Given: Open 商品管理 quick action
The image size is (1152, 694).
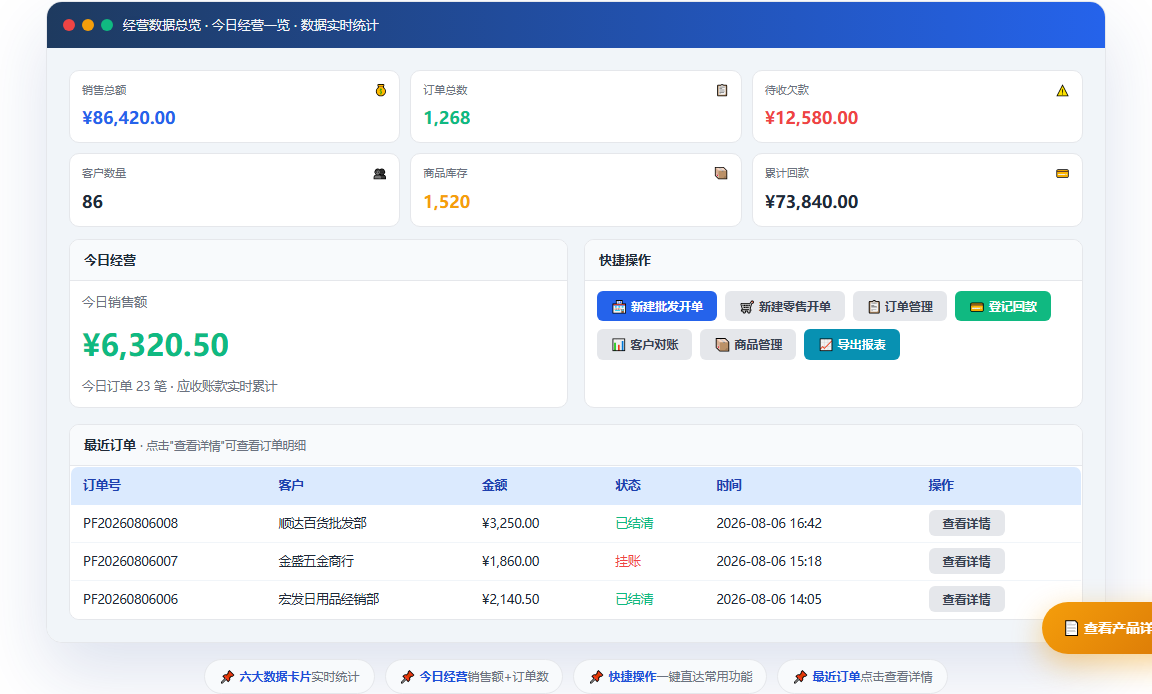Looking at the screenshot, I should click(x=748, y=344).
